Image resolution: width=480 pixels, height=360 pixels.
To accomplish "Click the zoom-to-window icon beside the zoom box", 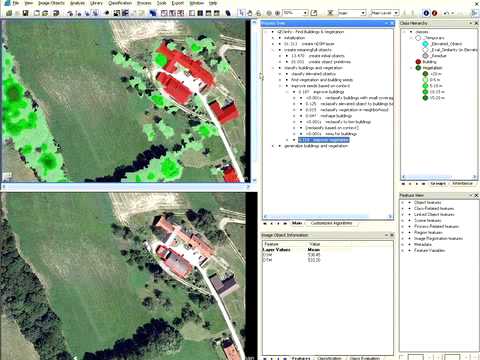I will (x=314, y=13).
